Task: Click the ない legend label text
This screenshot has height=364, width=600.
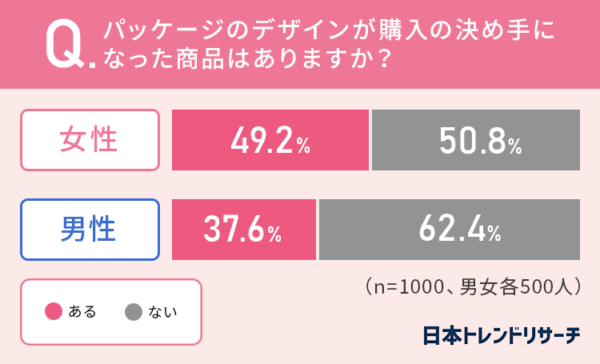Action: pos(163,312)
